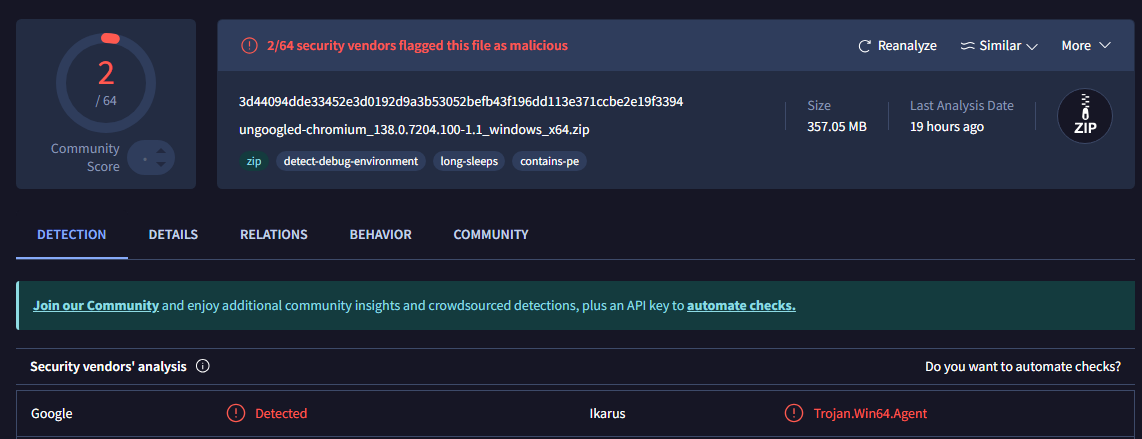
Task: Click the ZIP file type icon
Action: (1085, 117)
